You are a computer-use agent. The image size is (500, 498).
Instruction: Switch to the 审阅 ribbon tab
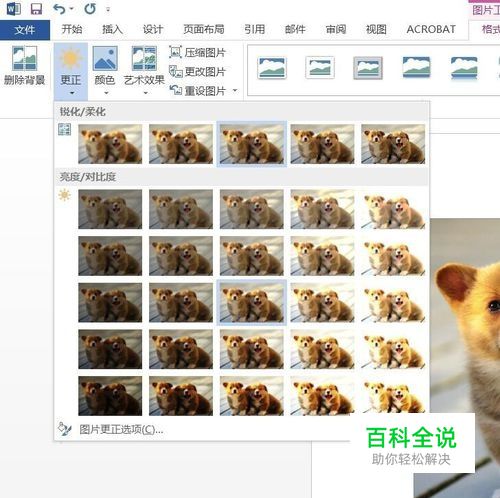(x=336, y=29)
